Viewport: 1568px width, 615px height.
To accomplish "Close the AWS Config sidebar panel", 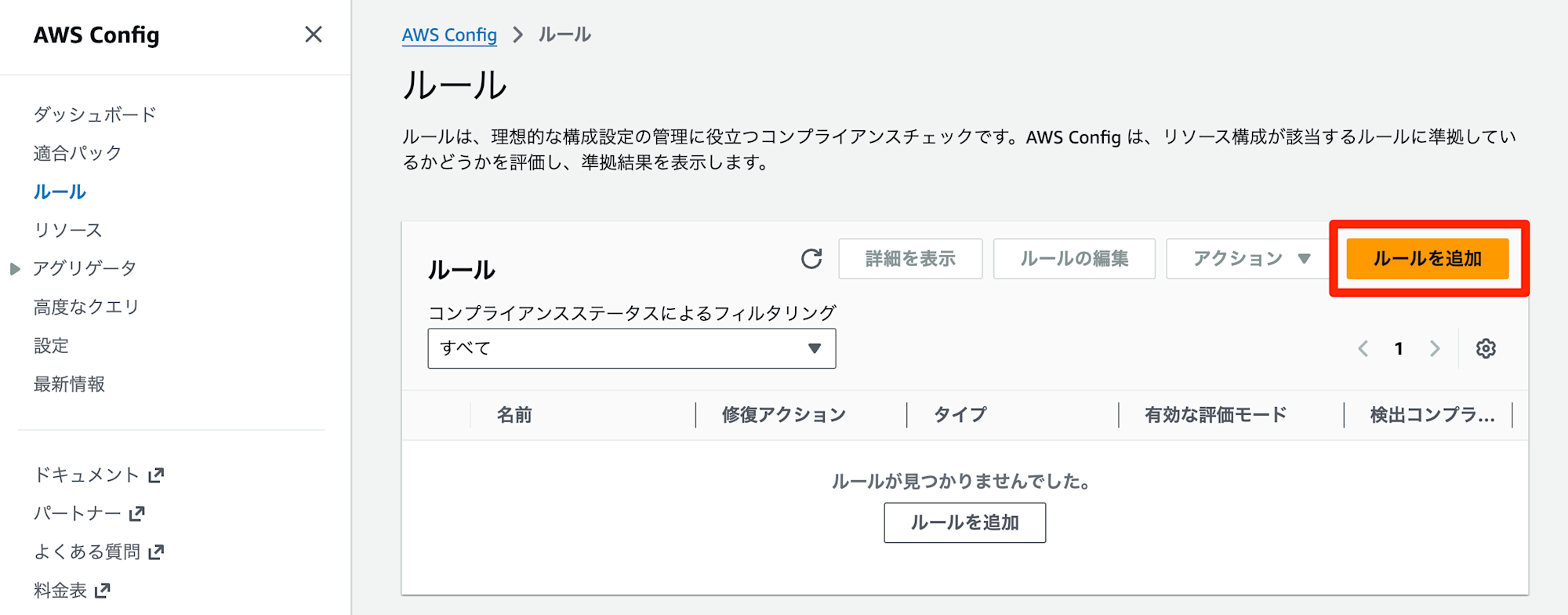I will tap(314, 35).
